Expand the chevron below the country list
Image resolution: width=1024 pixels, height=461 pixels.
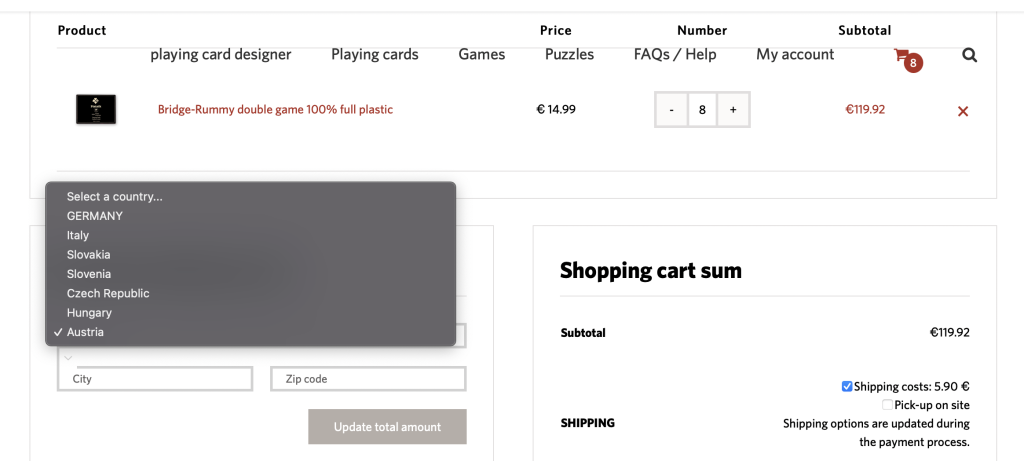click(x=68, y=358)
